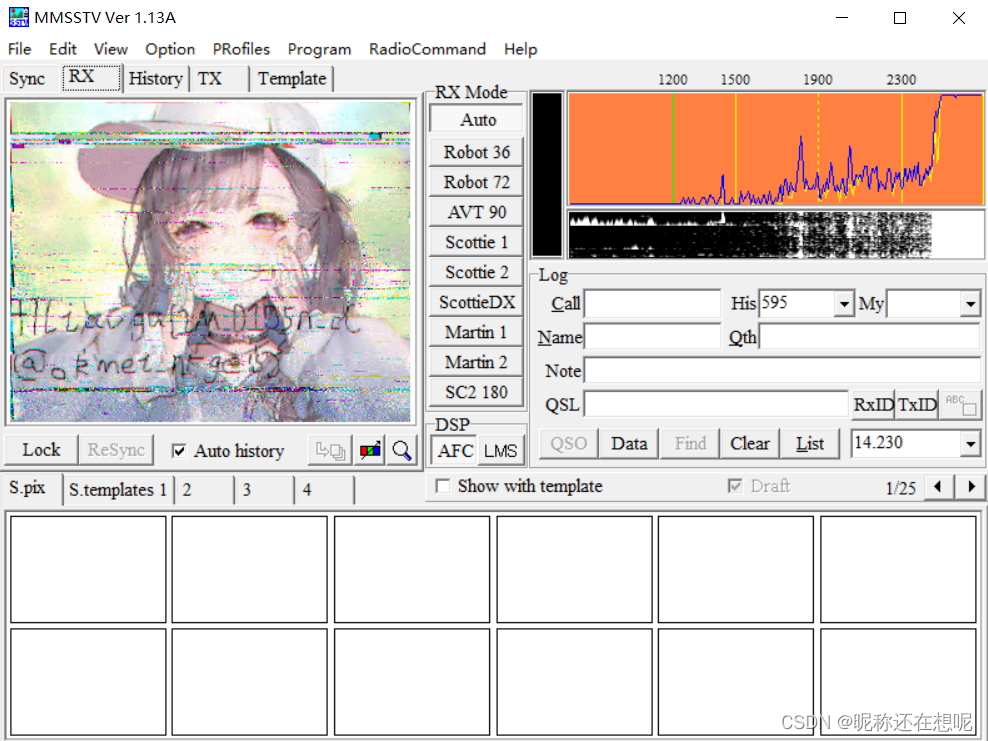Toggle AFC DSP button

tap(455, 451)
